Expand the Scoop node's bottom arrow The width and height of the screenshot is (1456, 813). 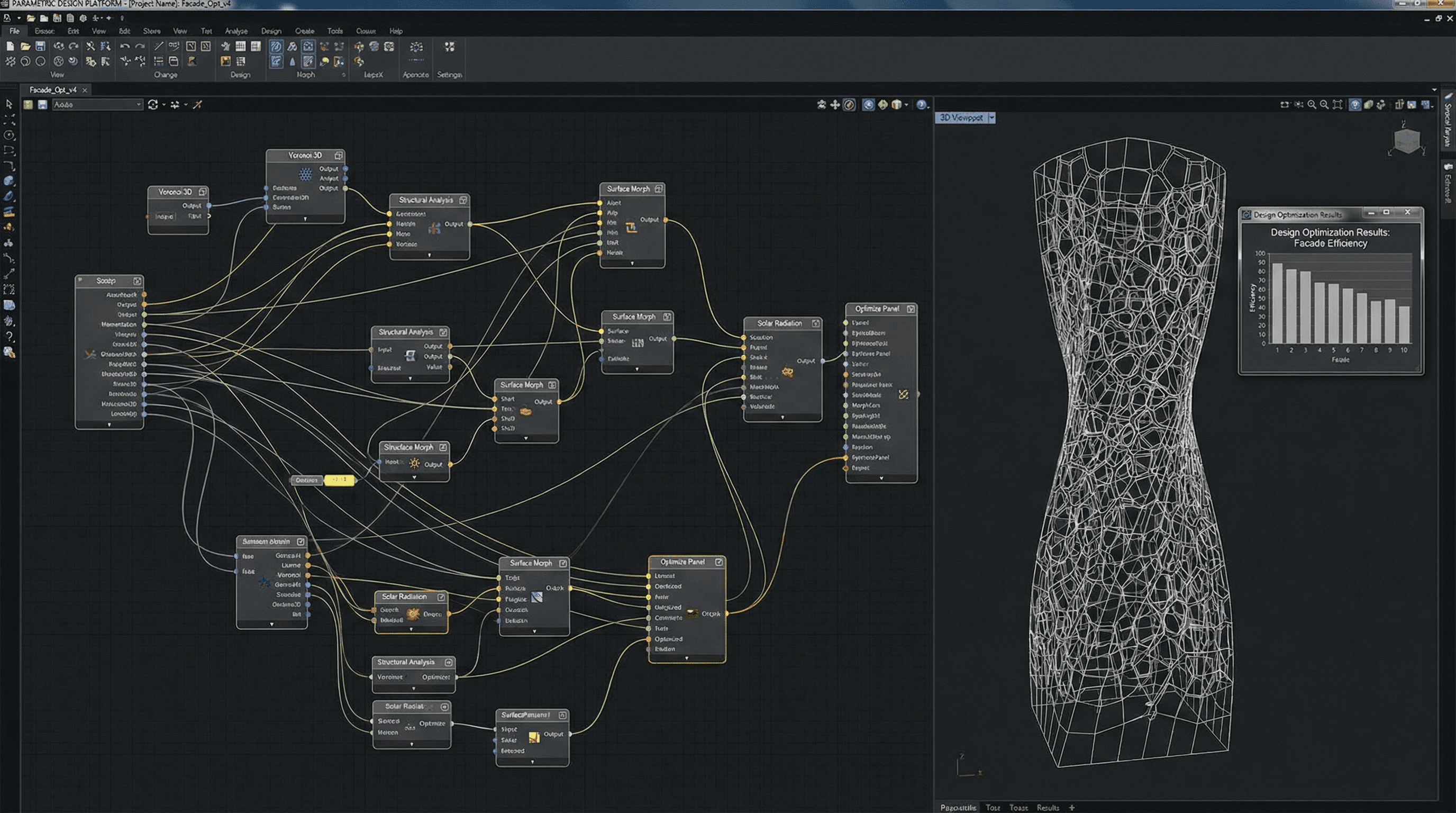(109, 424)
